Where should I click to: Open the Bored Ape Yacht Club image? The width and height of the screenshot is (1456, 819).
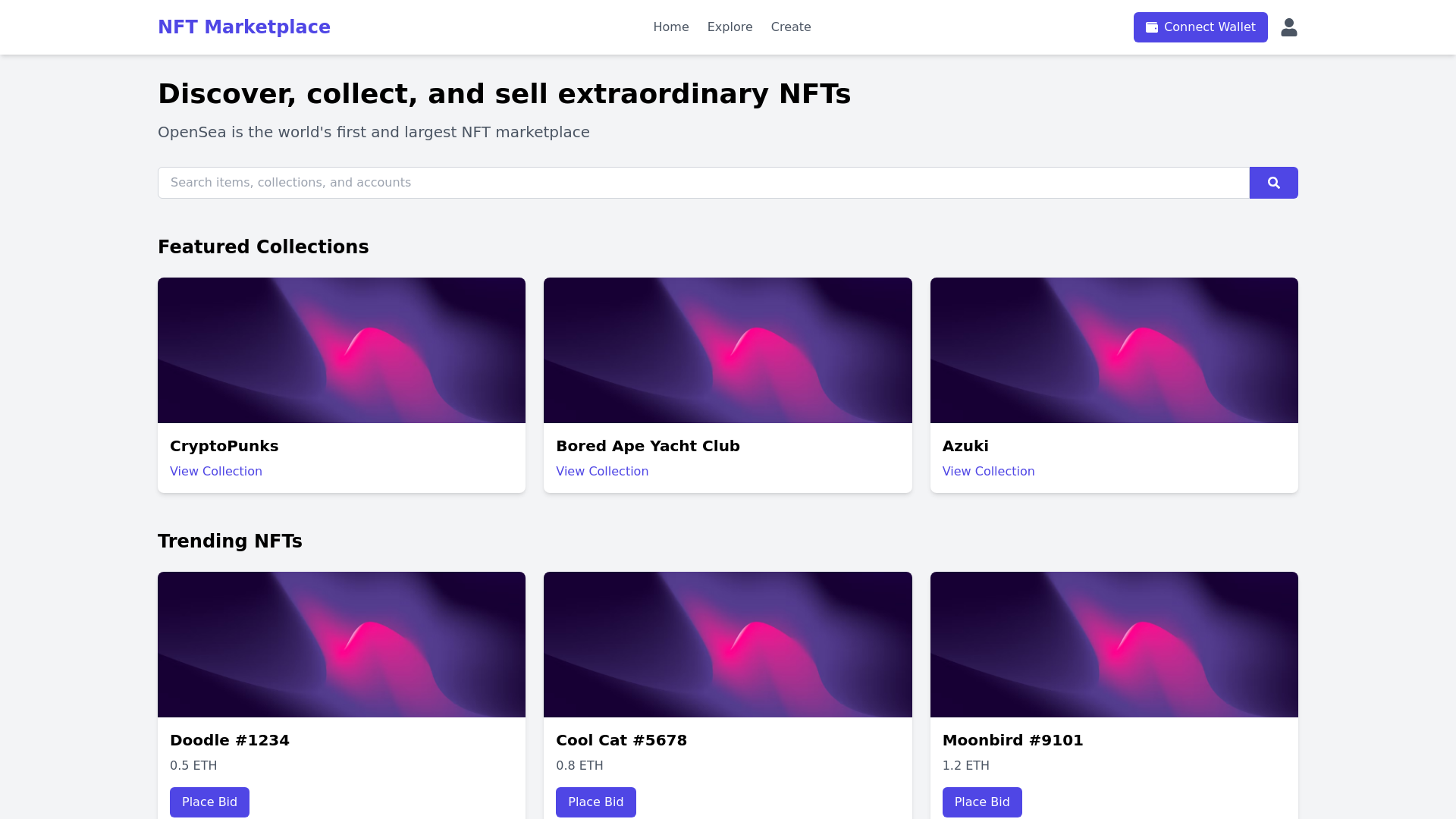pos(727,350)
